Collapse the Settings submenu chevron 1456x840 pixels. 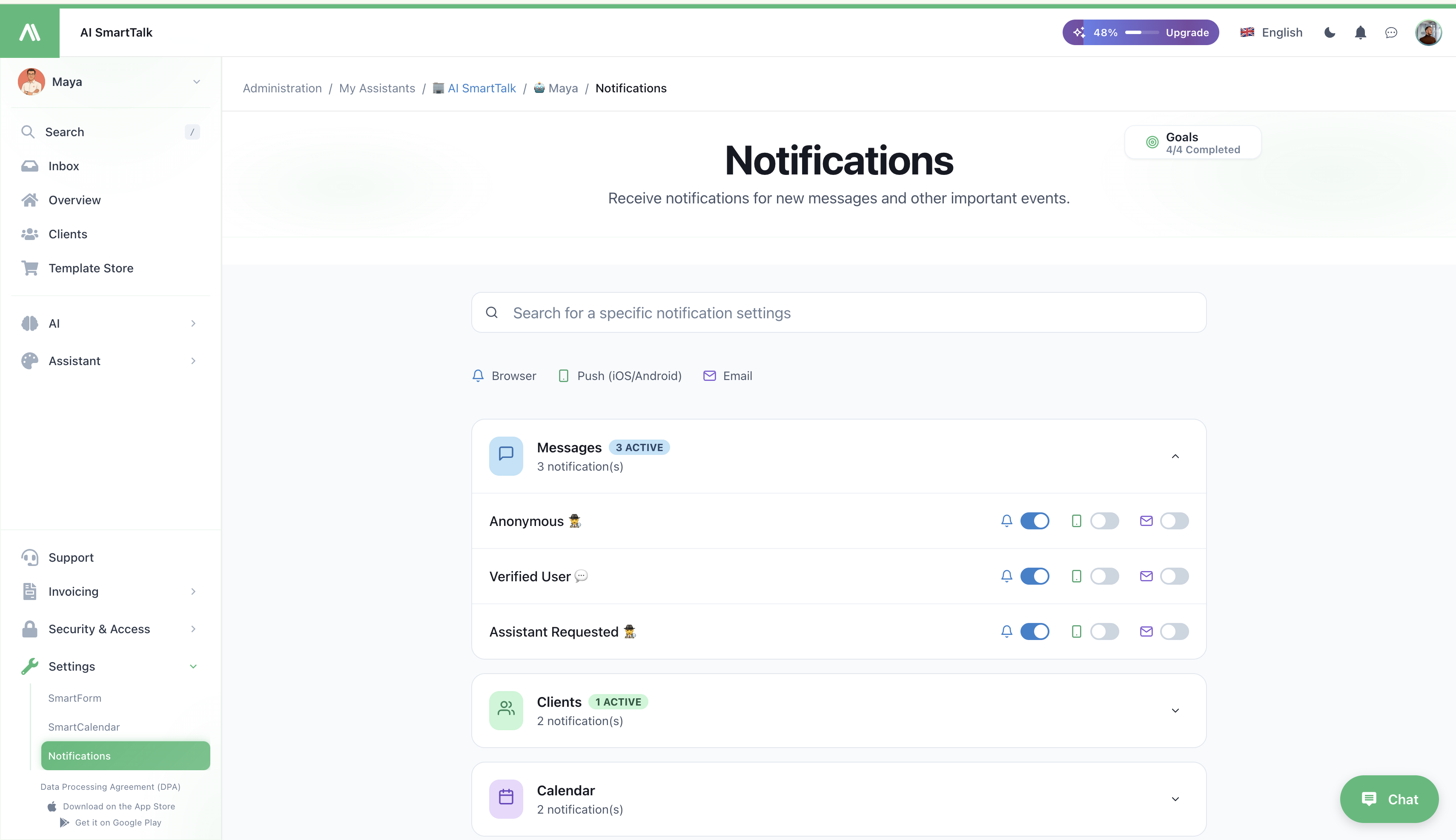[193, 666]
